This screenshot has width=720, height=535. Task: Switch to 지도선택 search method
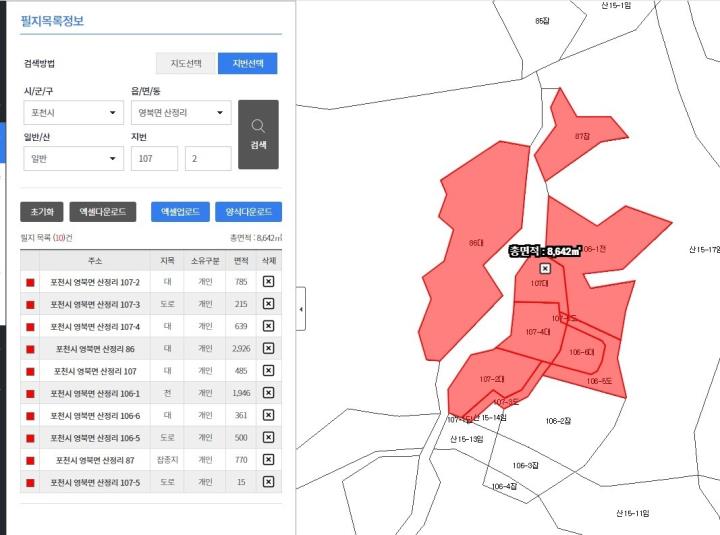click(185, 63)
